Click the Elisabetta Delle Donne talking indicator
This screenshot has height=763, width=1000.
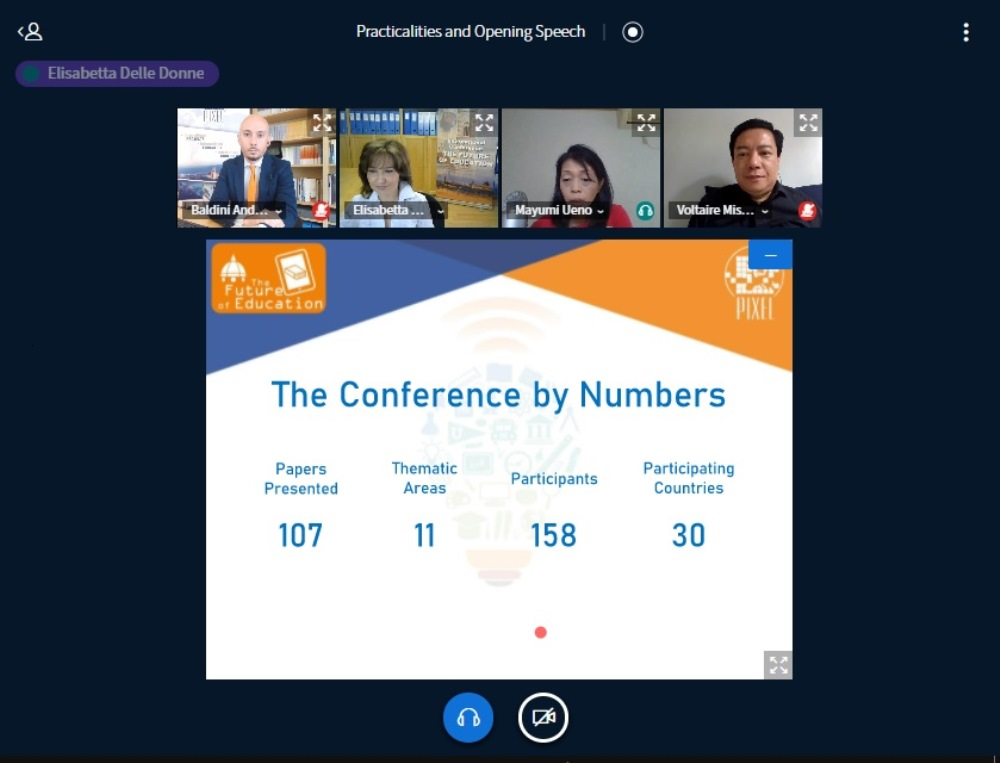click(117, 74)
